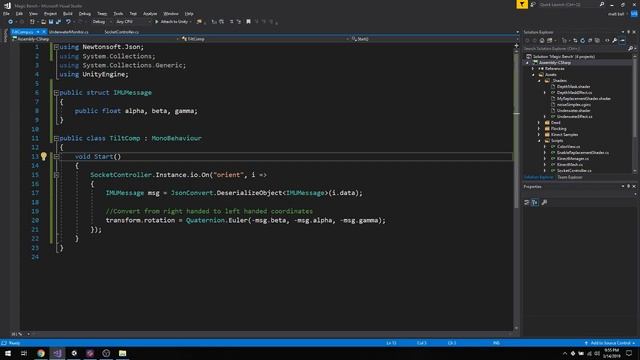Image resolution: width=640 pixels, height=360 pixels.
Task: Open the Debug menu
Action: 85,13
